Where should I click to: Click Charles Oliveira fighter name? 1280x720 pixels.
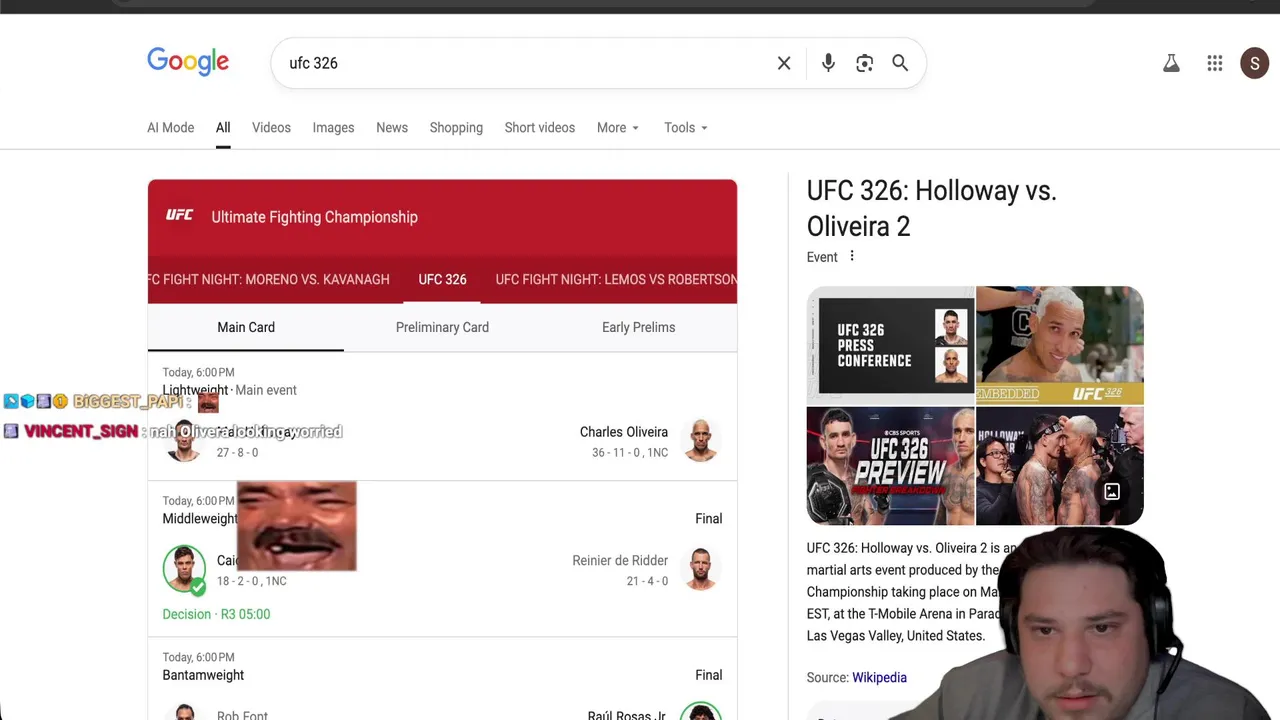pos(624,432)
